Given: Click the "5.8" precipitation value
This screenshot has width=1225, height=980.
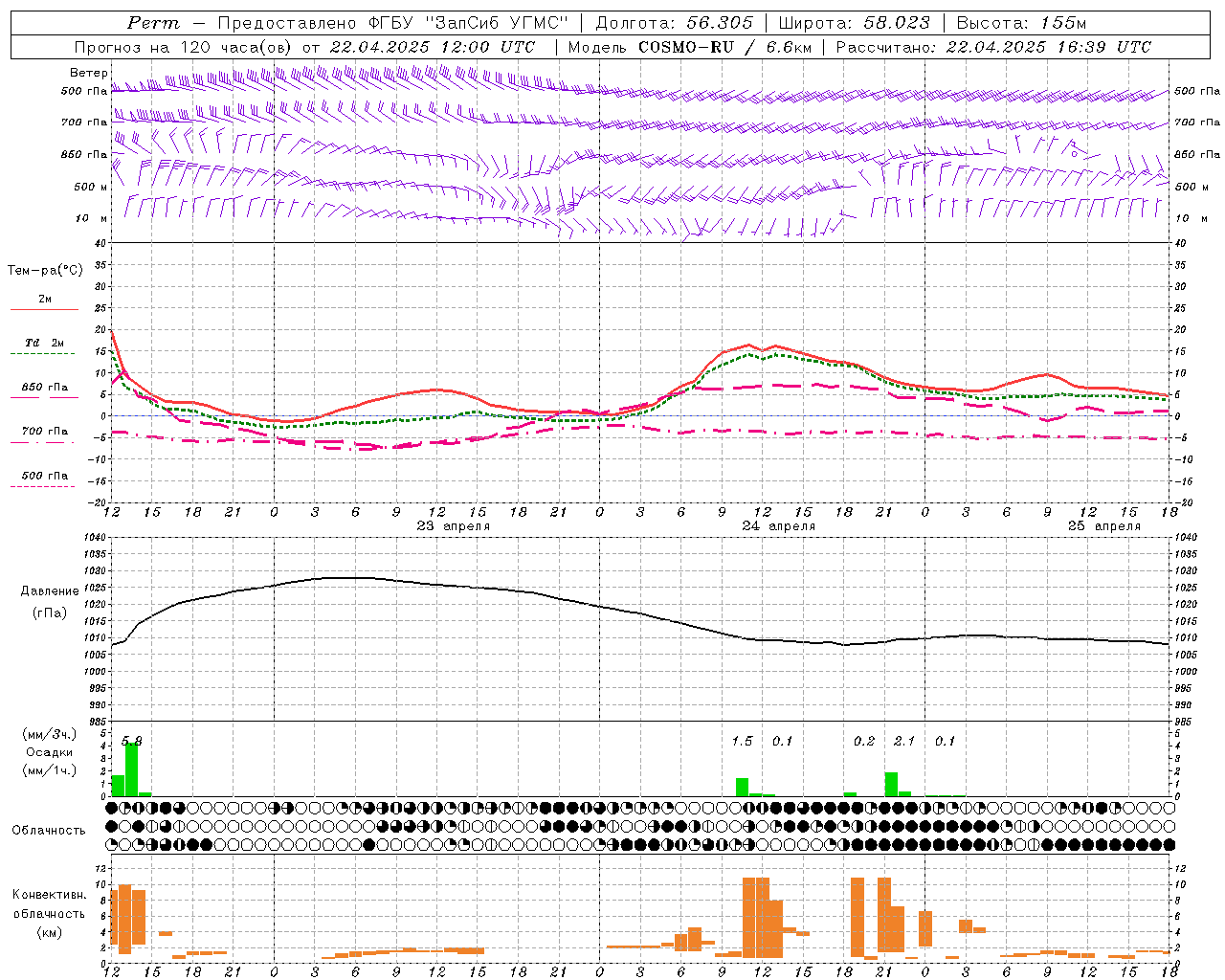Looking at the screenshot, I should tap(132, 742).
